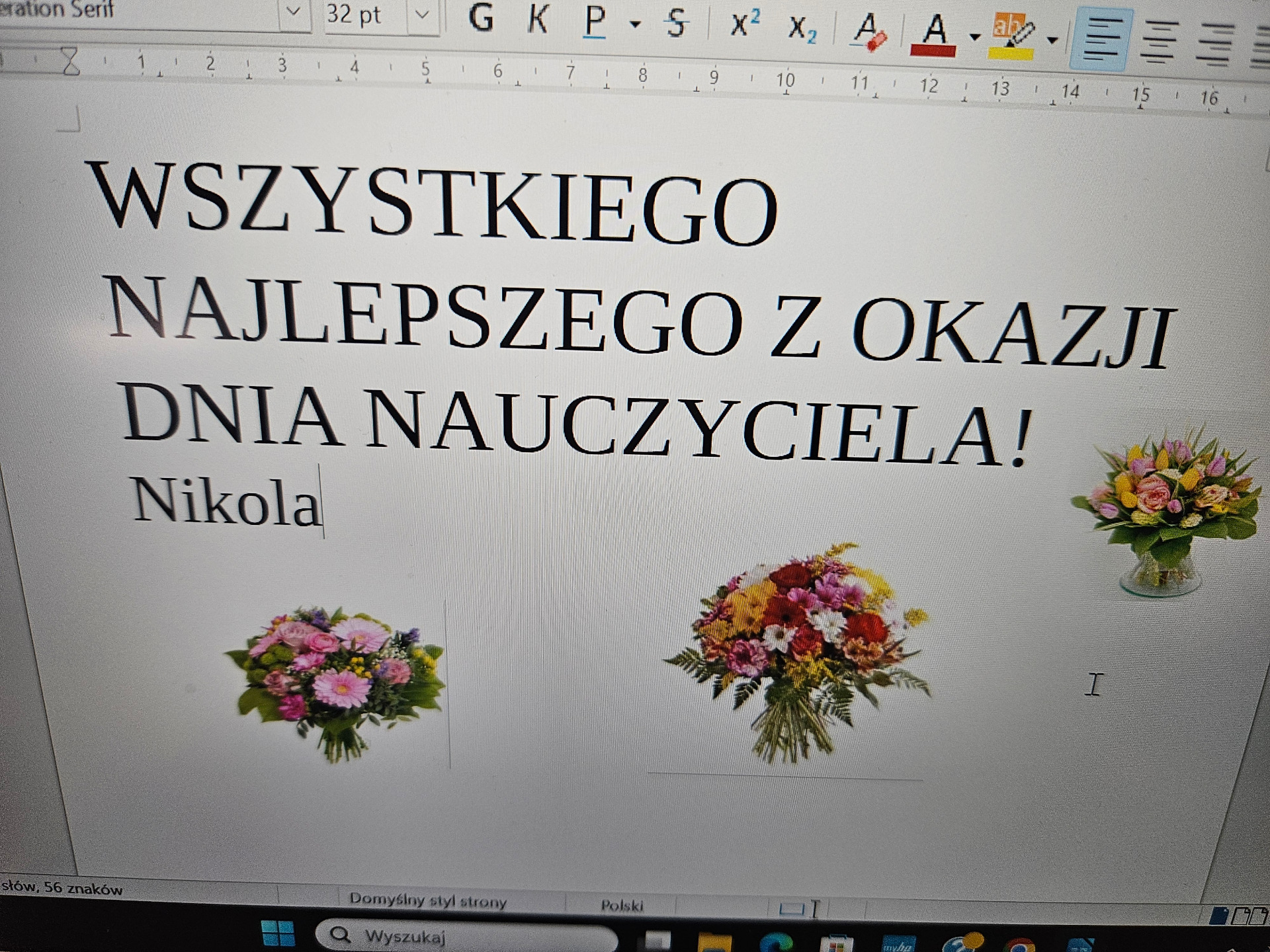Click word and character count in the status bar
This screenshot has width=1270, height=952.
[63, 888]
